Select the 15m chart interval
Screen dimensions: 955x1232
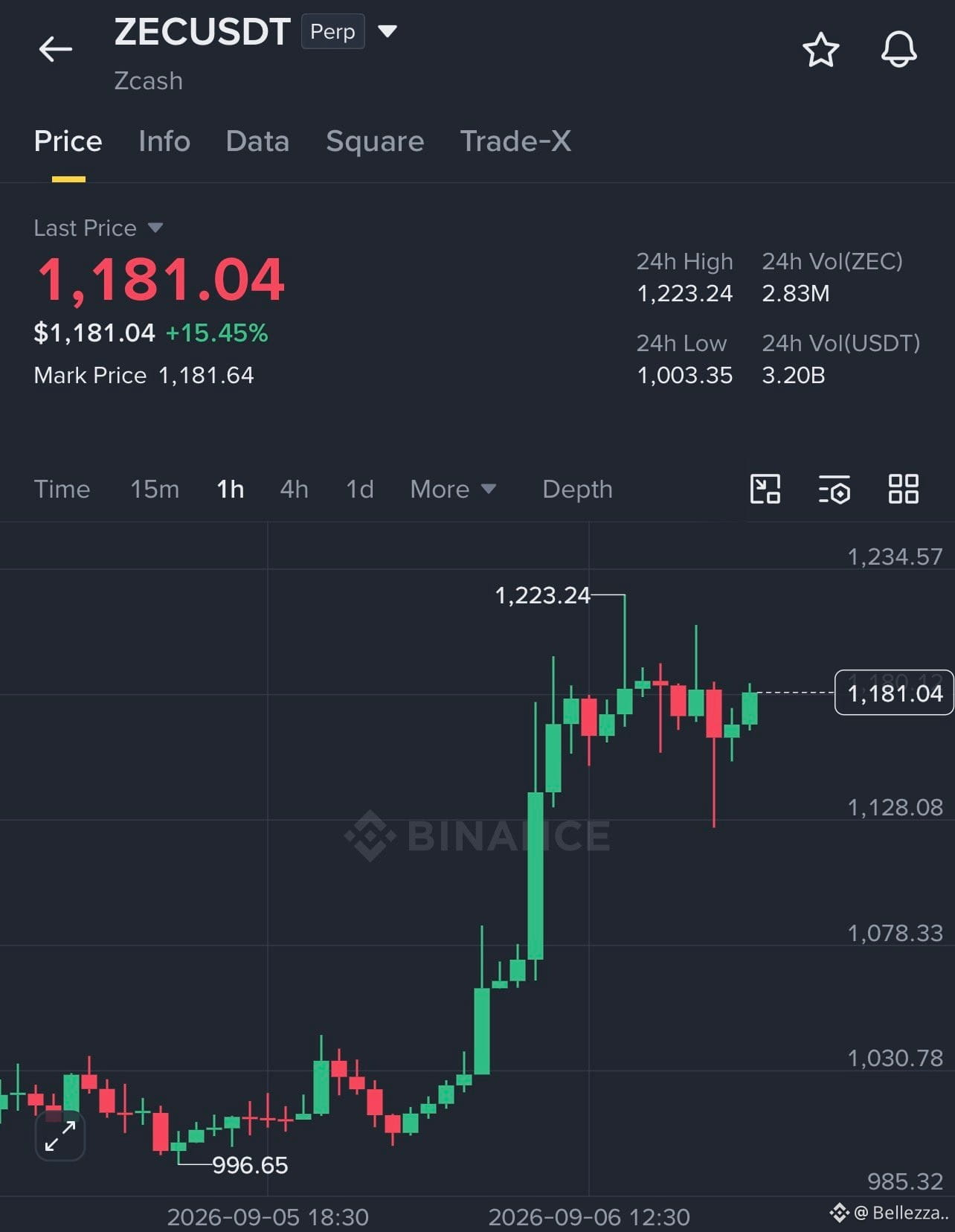click(x=155, y=489)
